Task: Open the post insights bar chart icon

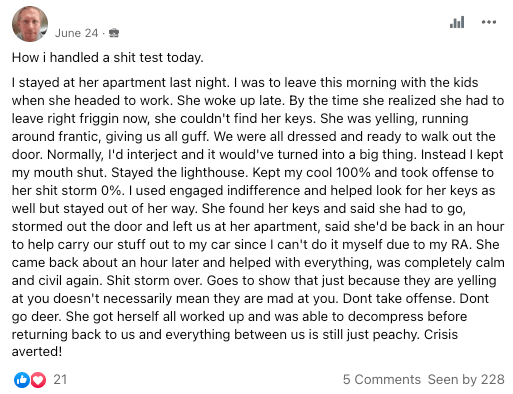Action: click(457, 22)
